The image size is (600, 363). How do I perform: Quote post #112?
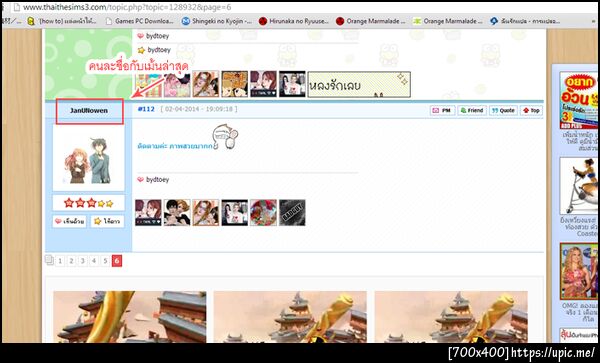point(503,110)
